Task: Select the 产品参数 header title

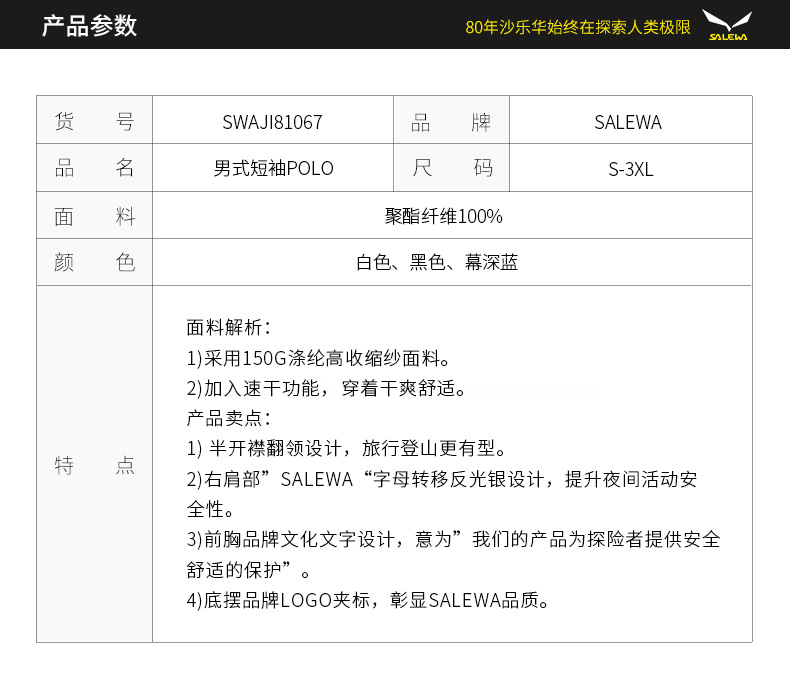Action: [89, 25]
